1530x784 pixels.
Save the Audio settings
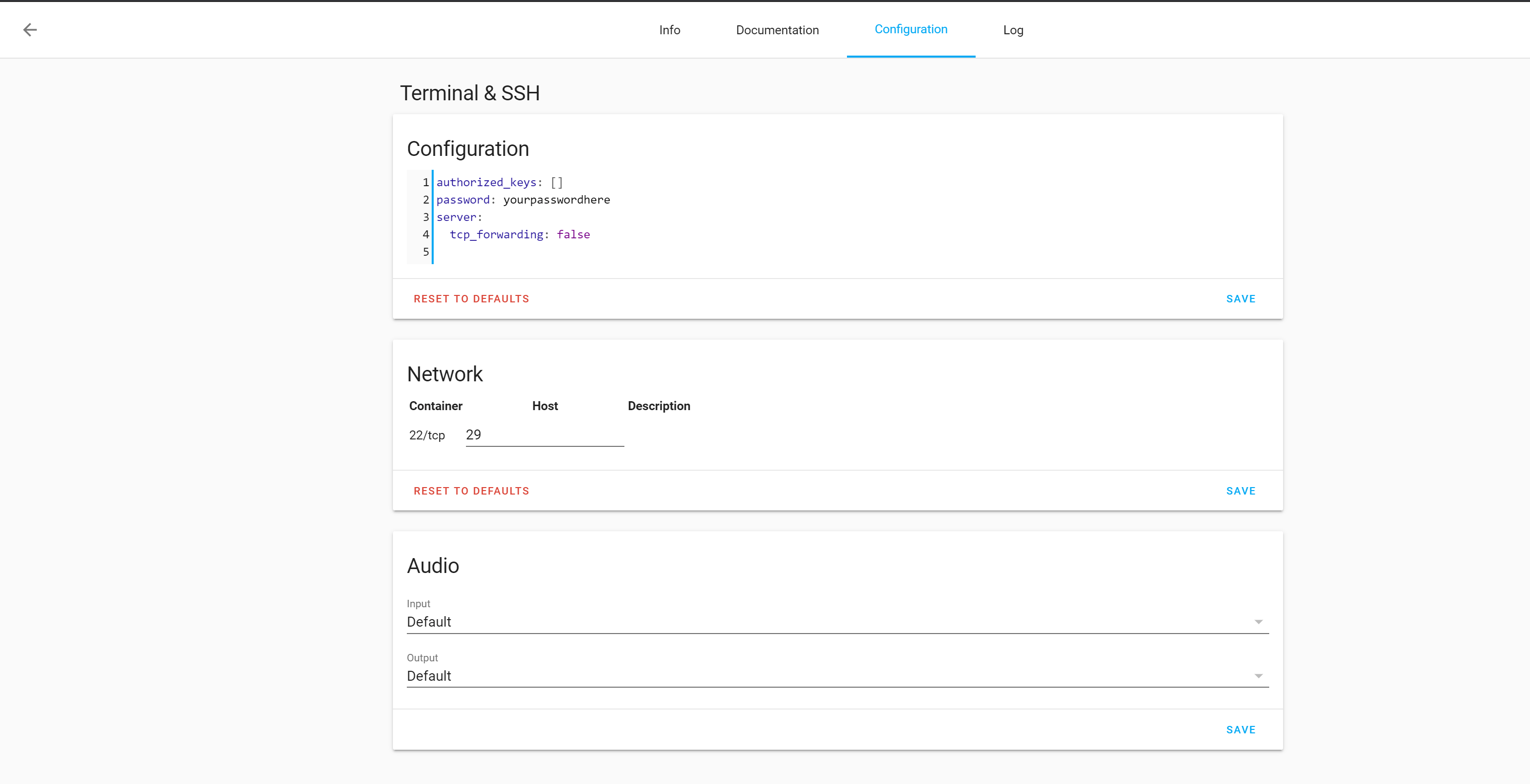pos(1241,730)
